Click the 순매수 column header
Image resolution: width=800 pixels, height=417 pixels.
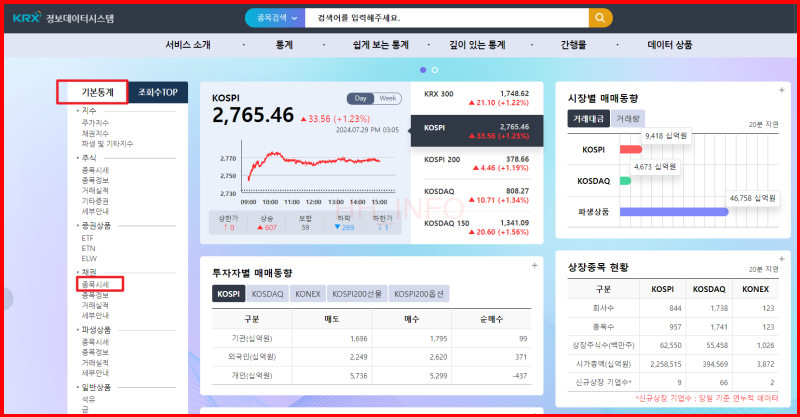click(x=491, y=319)
